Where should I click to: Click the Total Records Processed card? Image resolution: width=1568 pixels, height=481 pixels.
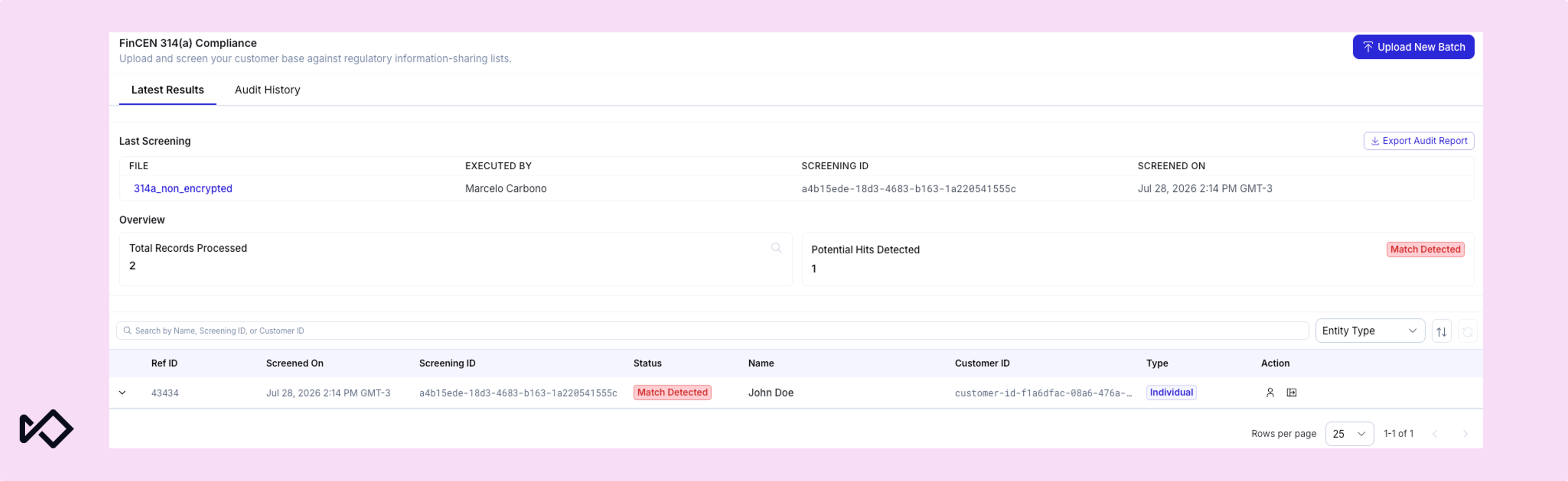455,259
